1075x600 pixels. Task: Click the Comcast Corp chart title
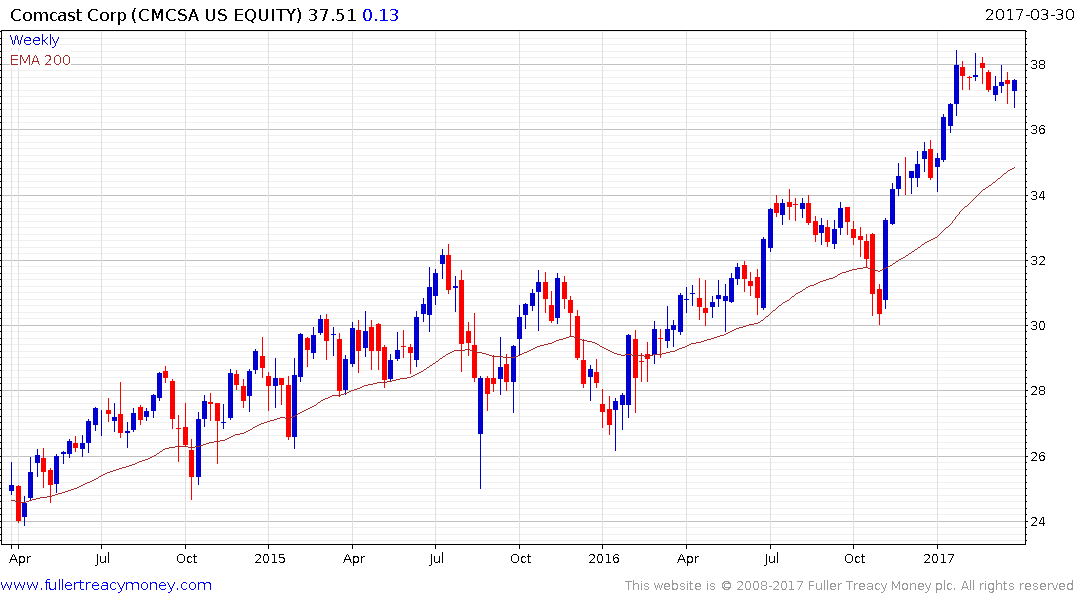[156, 15]
